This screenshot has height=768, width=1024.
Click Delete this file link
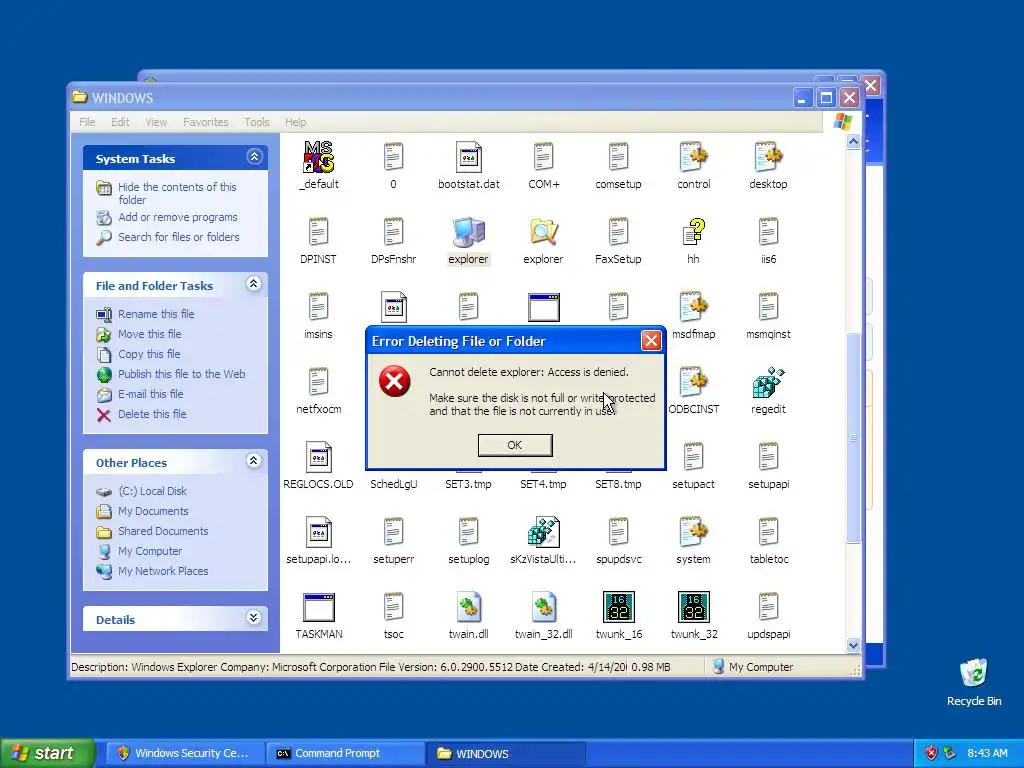[x=152, y=414]
